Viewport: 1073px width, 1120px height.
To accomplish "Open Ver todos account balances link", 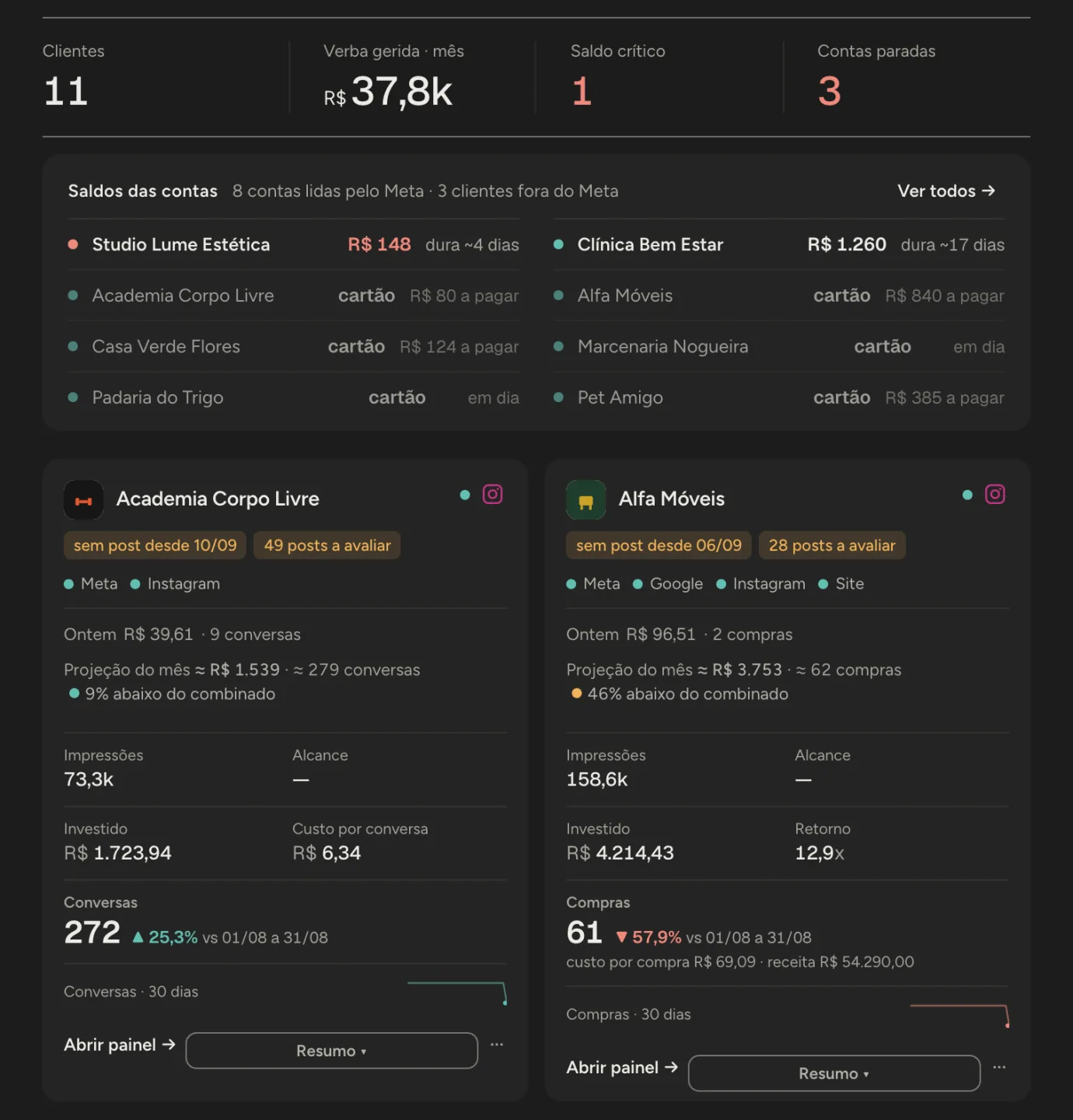I will pyautogui.click(x=946, y=191).
